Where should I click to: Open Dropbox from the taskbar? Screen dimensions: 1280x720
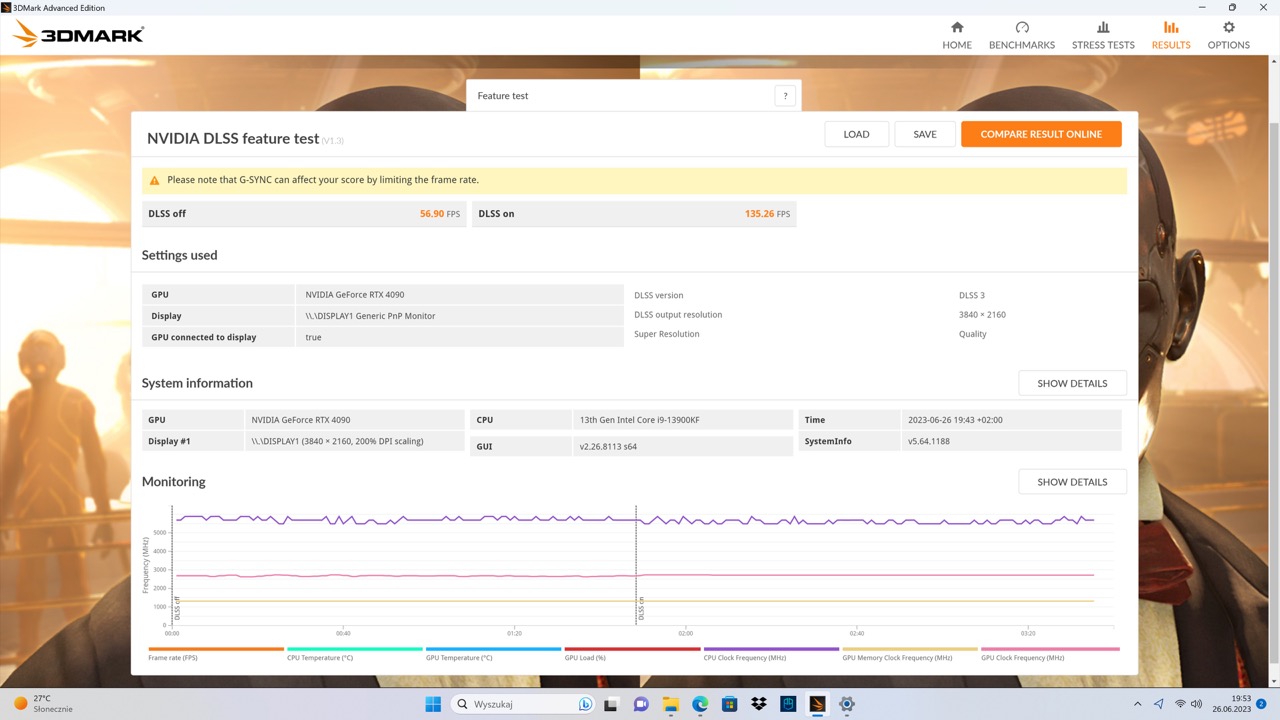click(x=759, y=704)
